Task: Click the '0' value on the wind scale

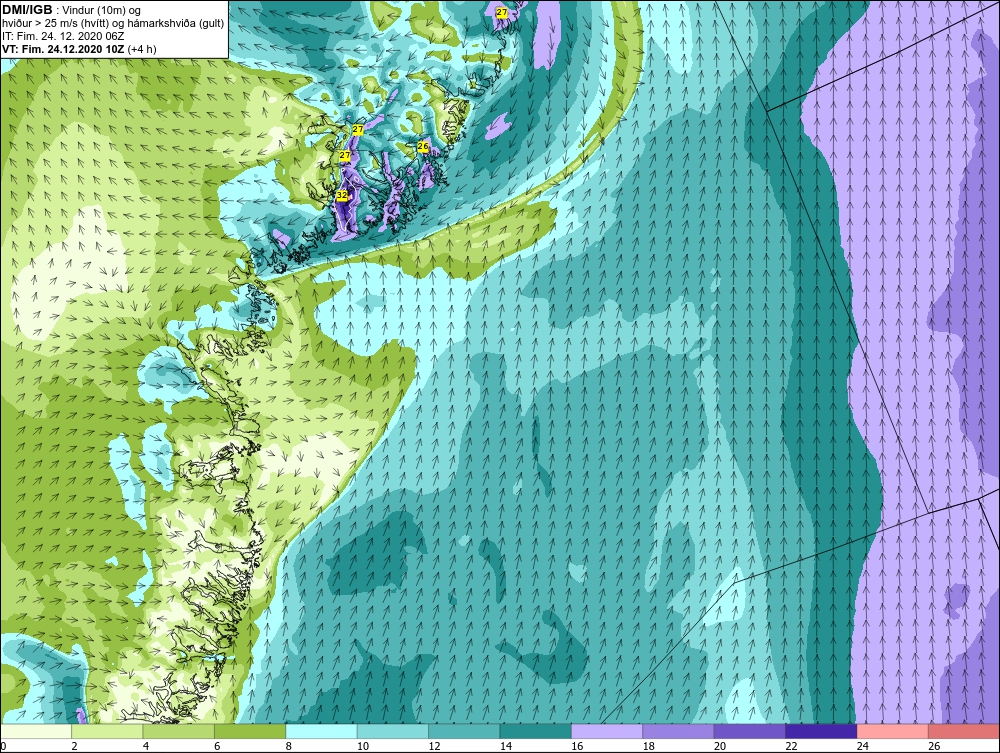Action: tap(3, 746)
